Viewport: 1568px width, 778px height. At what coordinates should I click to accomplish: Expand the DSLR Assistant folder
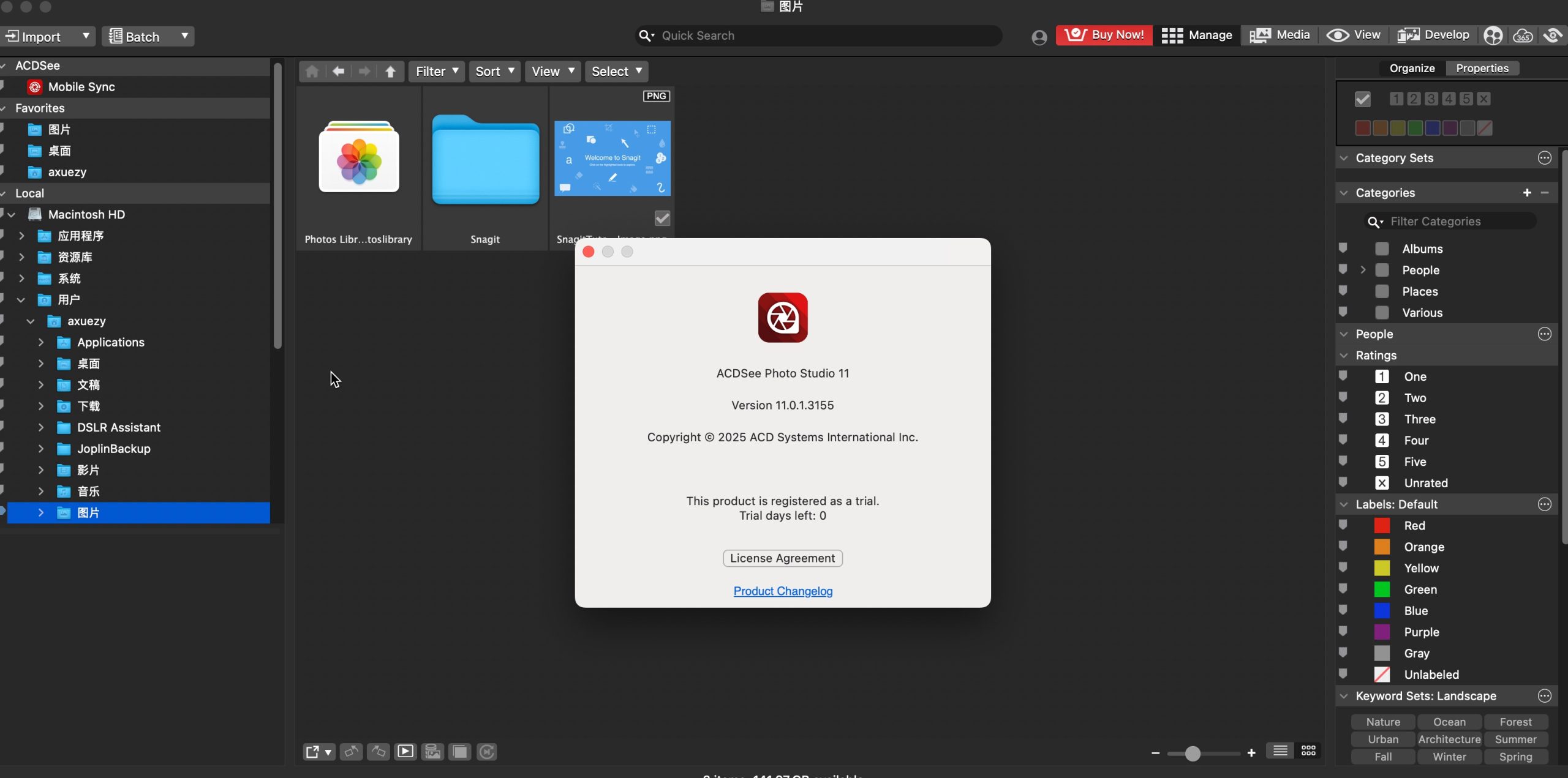41,427
